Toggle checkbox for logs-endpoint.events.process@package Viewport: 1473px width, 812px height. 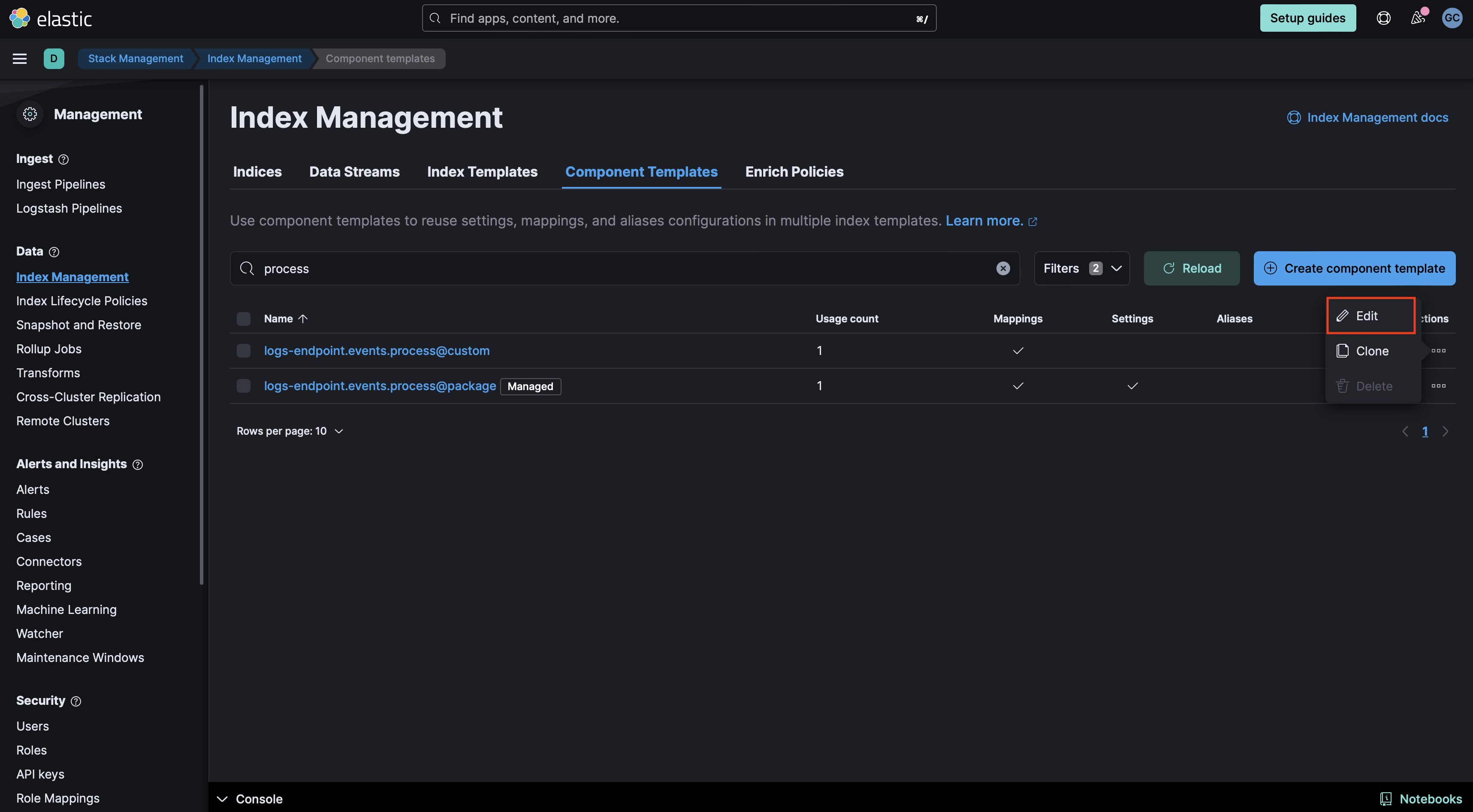(x=242, y=385)
